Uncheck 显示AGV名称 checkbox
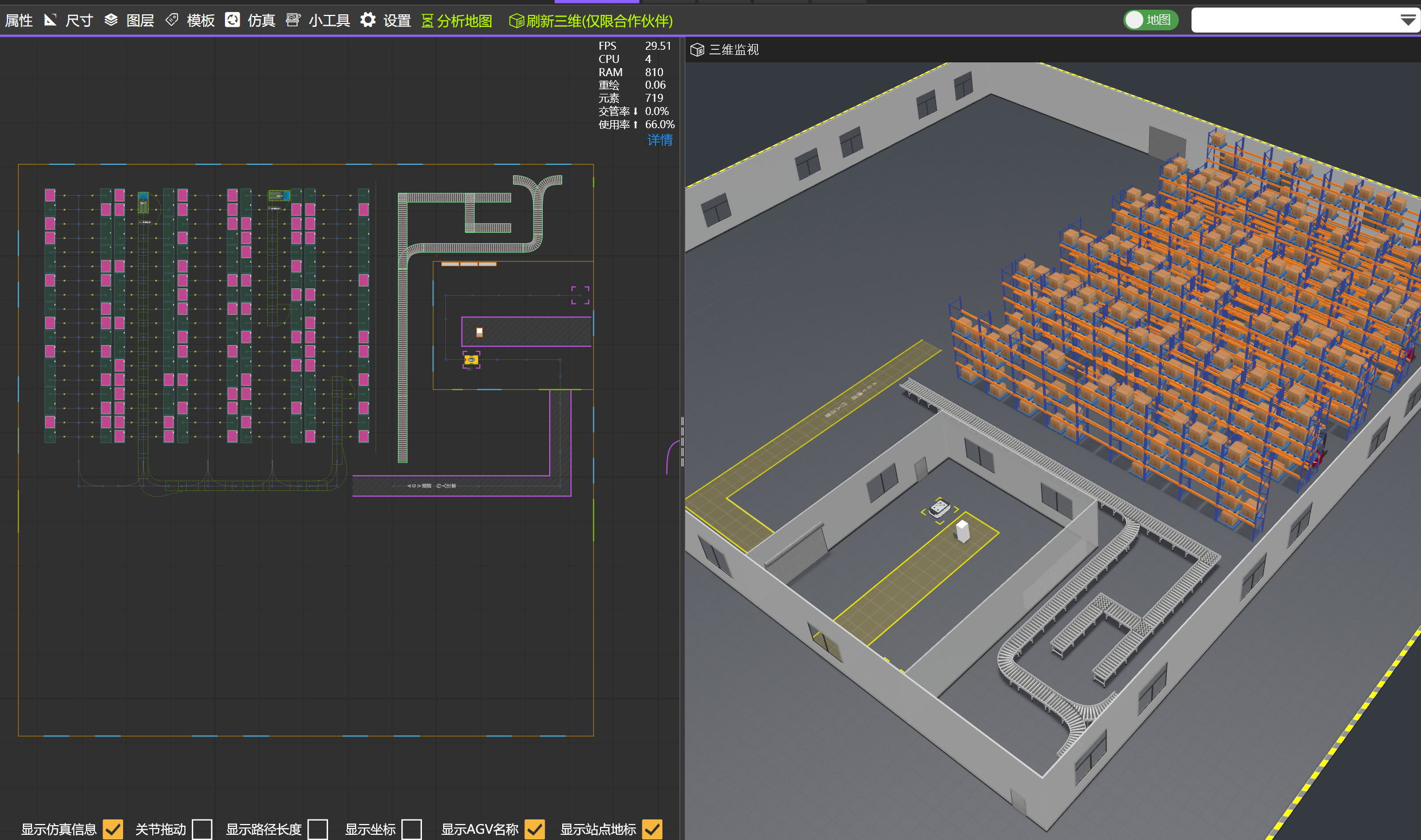This screenshot has height=840, width=1421. 535,829
